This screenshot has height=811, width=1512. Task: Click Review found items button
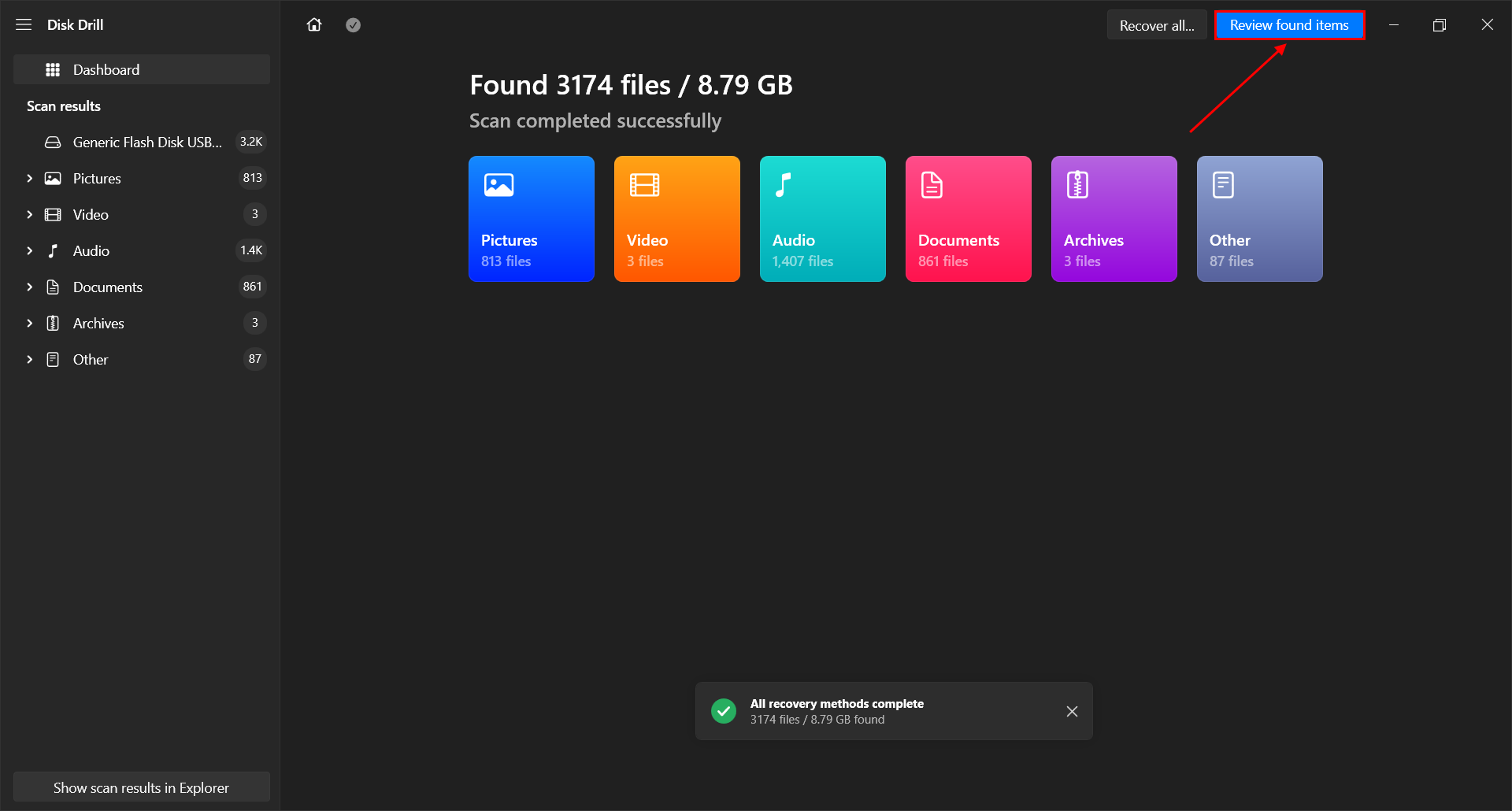[x=1289, y=25]
